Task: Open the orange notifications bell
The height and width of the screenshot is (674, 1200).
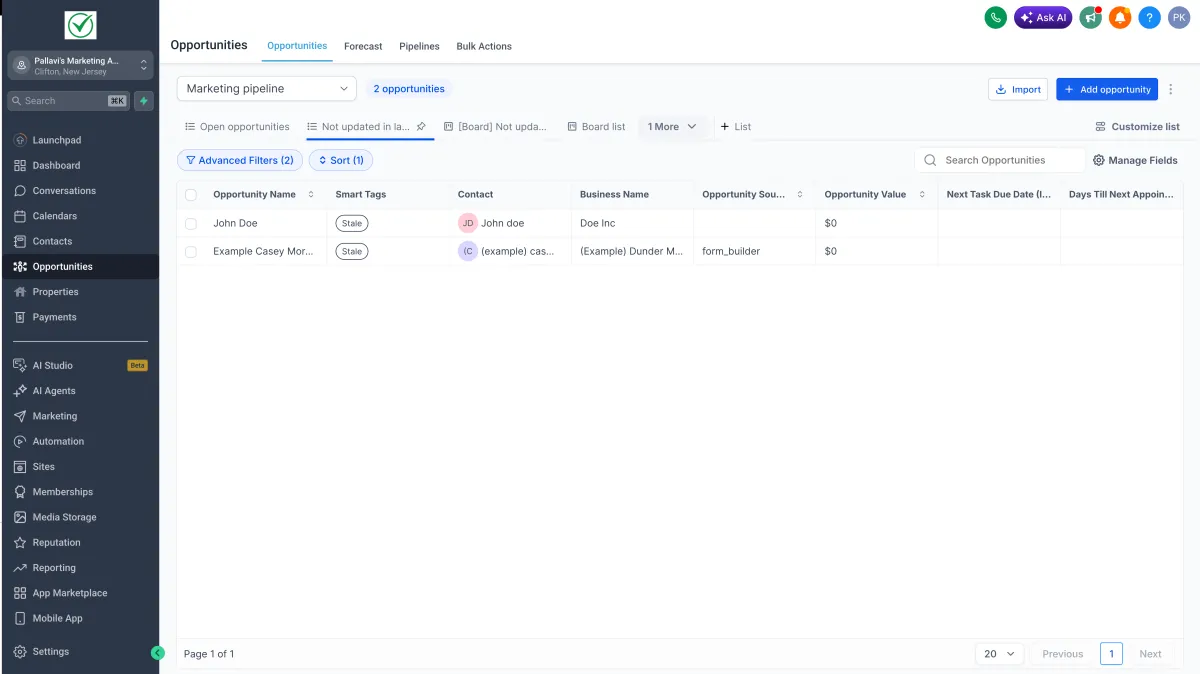Action: coord(1120,17)
